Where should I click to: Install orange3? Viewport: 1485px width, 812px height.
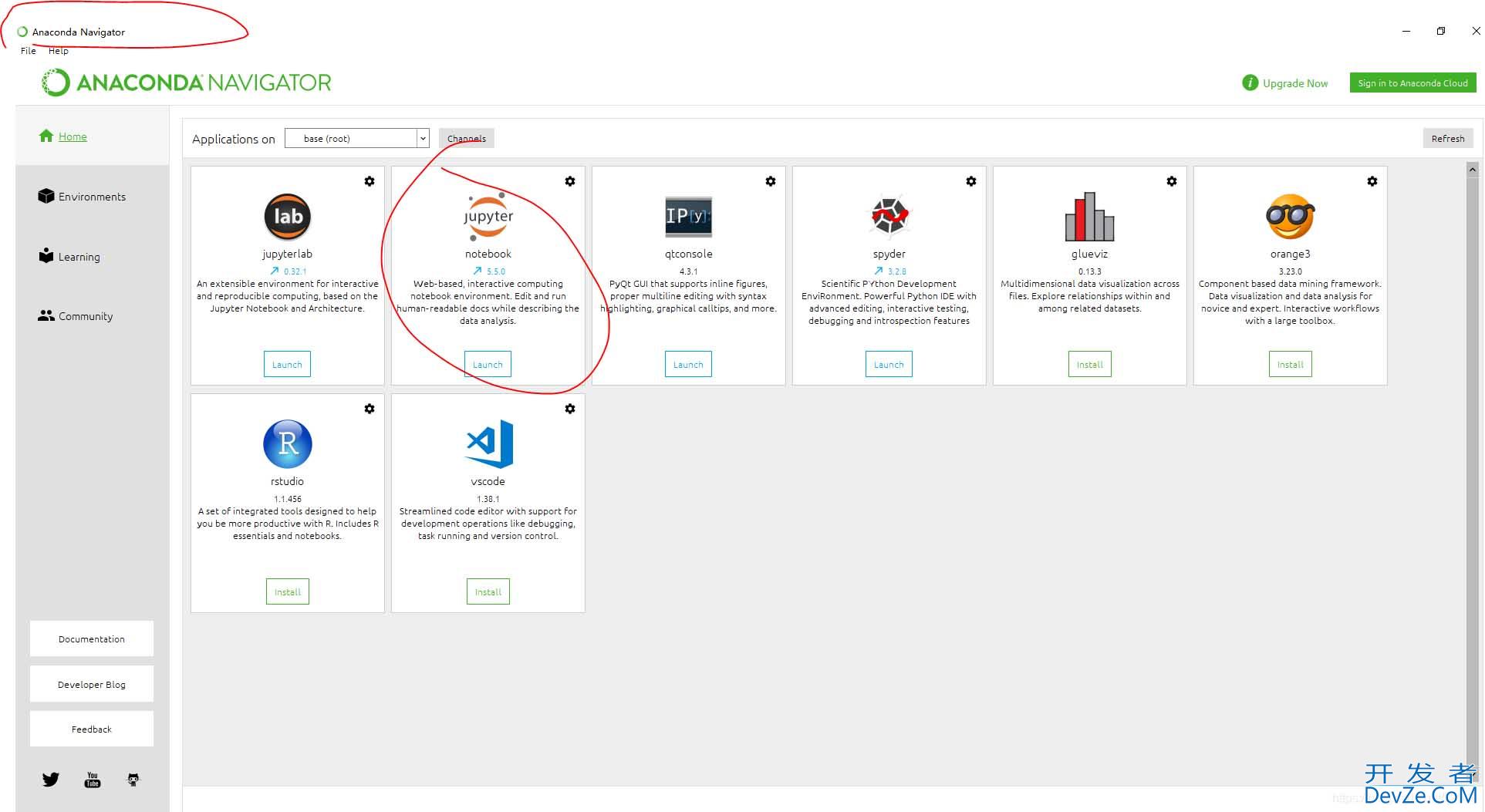pos(1291,364)
